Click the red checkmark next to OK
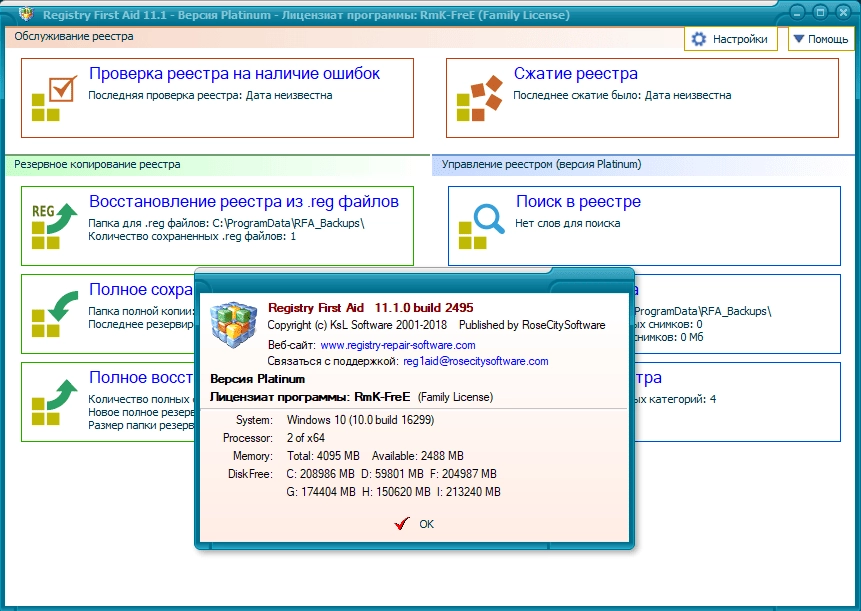The height and width of the screenshot is (611, 861). [x=402, y=524]
